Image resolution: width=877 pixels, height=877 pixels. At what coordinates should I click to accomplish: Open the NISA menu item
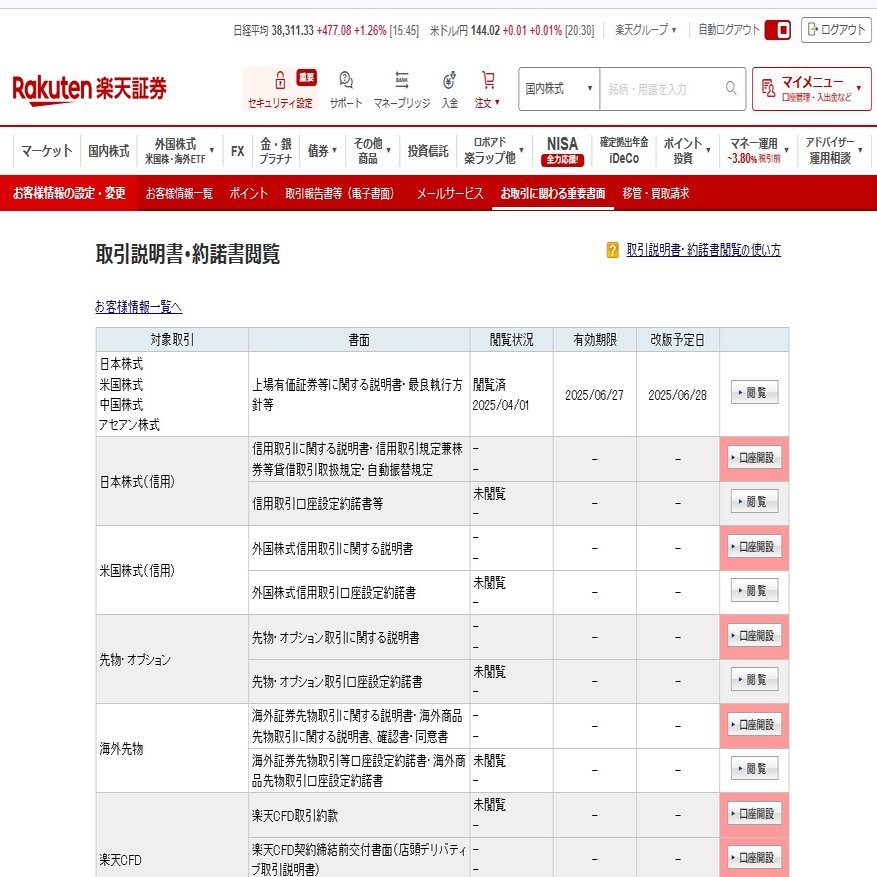[x=562, y=150]
